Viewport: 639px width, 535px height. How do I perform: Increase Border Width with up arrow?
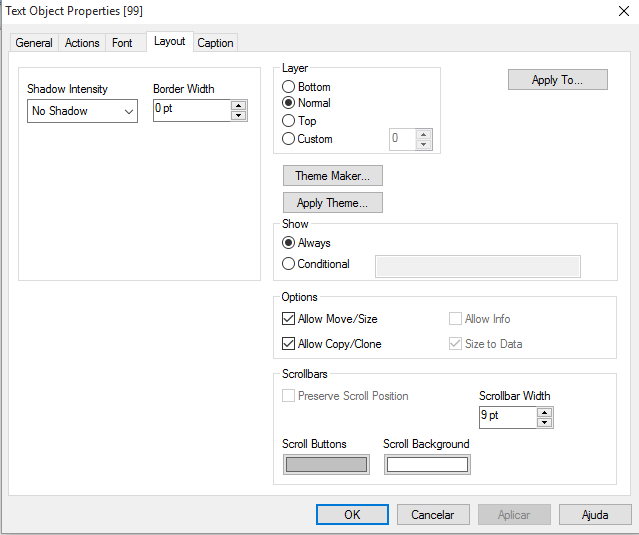click(238, 105)
